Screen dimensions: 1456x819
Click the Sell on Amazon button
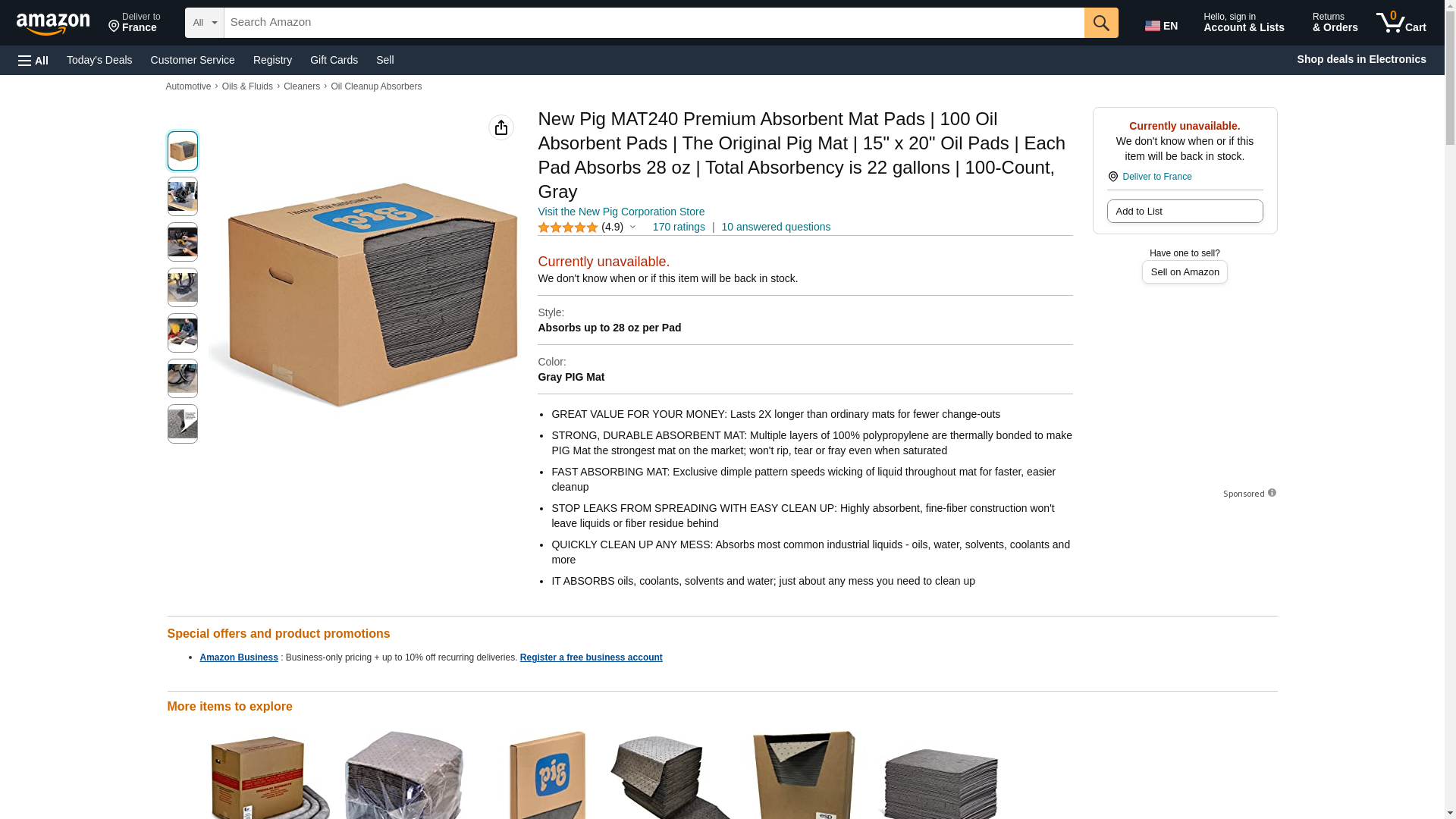(x=1185, y=272)
